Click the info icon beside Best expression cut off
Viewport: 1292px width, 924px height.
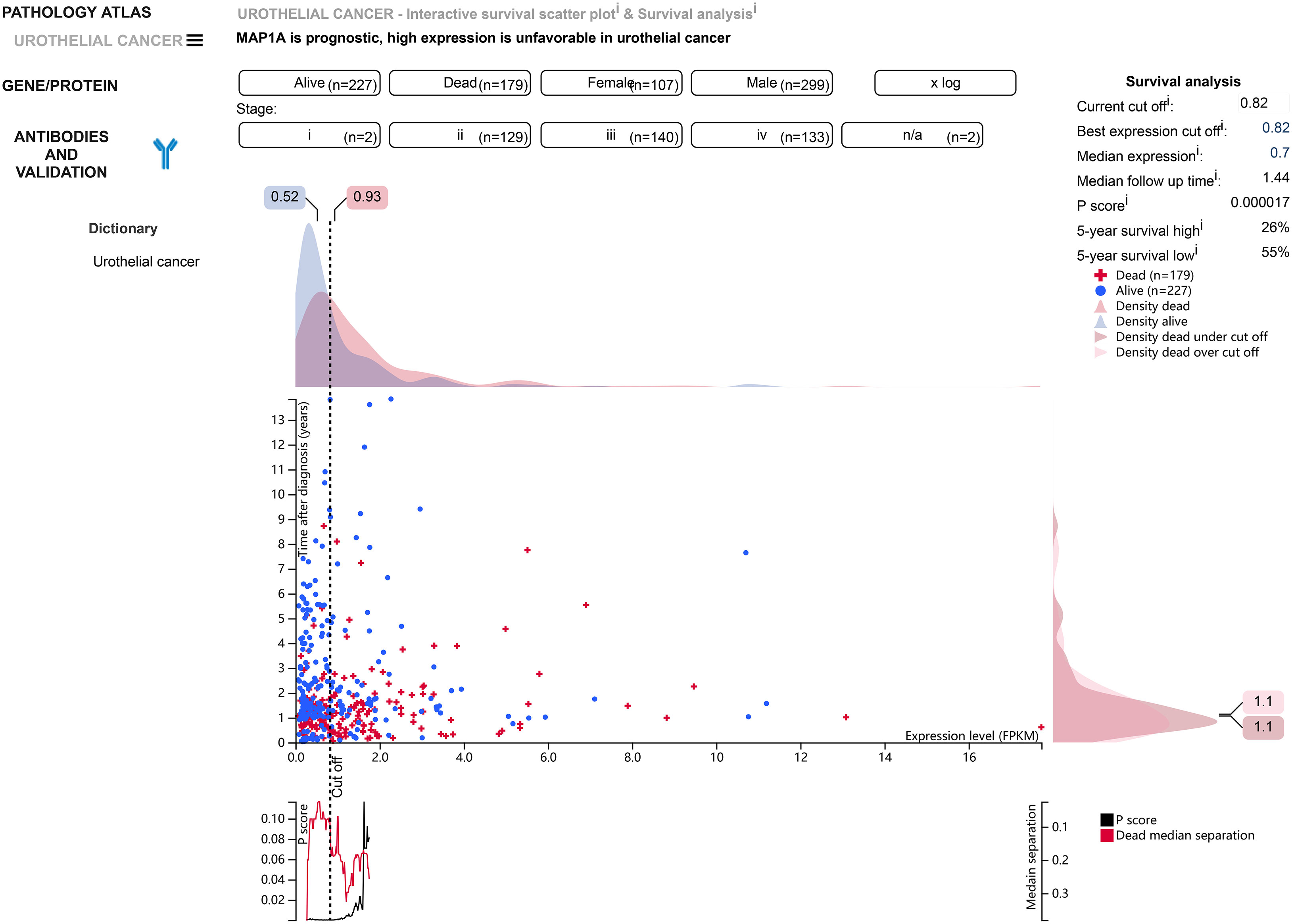(1221, 126)
